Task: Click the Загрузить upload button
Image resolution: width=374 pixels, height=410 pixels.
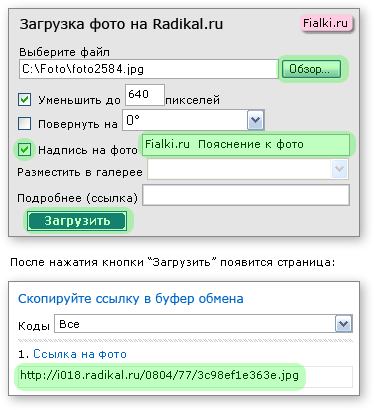Action: click(77, 221)
